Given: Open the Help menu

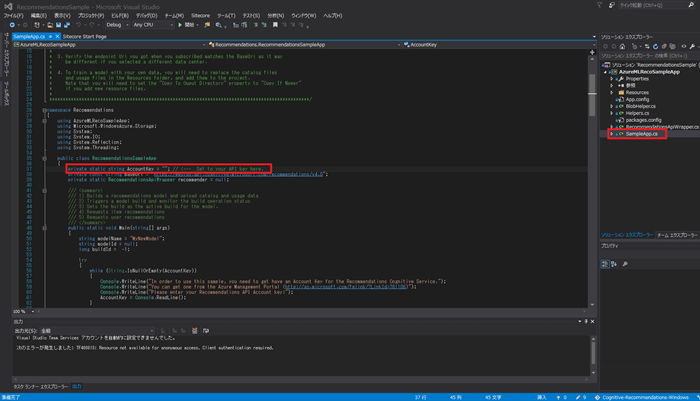Looking at the screenshot, I should coord(333,16).
